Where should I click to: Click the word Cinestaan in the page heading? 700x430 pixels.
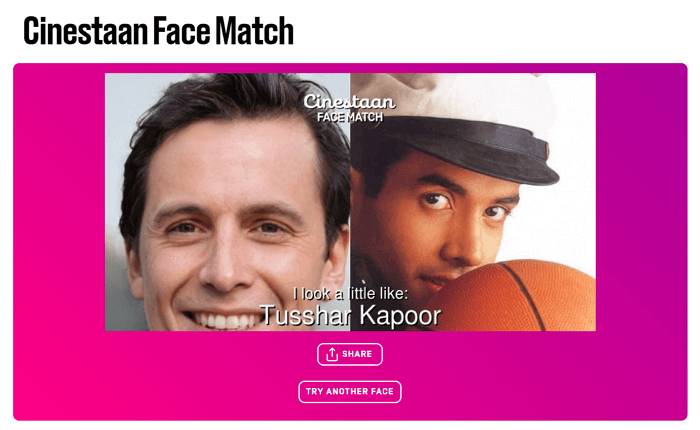tap(86, 31)
